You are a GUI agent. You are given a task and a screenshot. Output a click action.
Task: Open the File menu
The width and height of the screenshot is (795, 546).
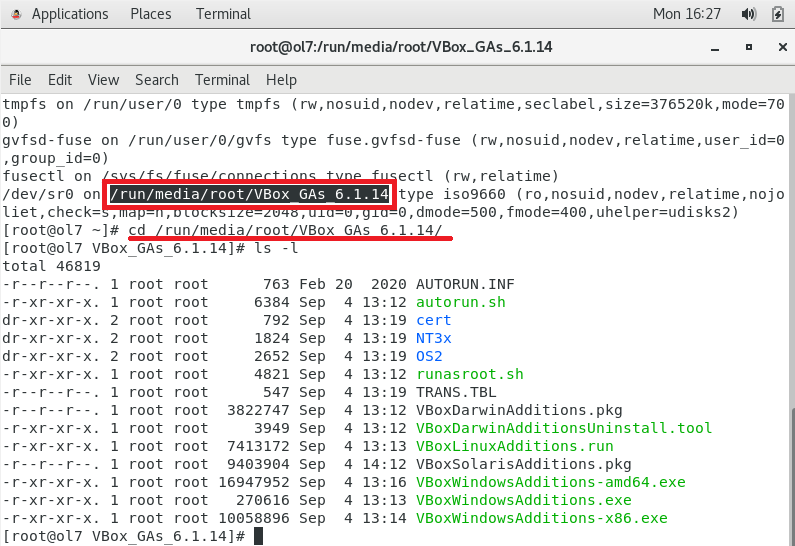pyautogui.click(x=20, y=80)
